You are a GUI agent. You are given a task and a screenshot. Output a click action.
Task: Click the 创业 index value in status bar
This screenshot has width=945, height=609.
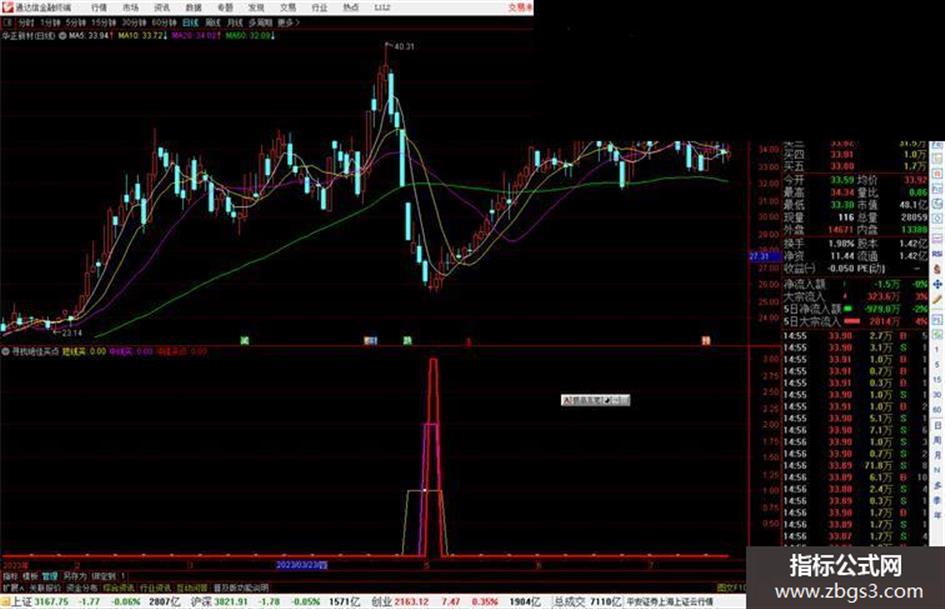point(411,602)
